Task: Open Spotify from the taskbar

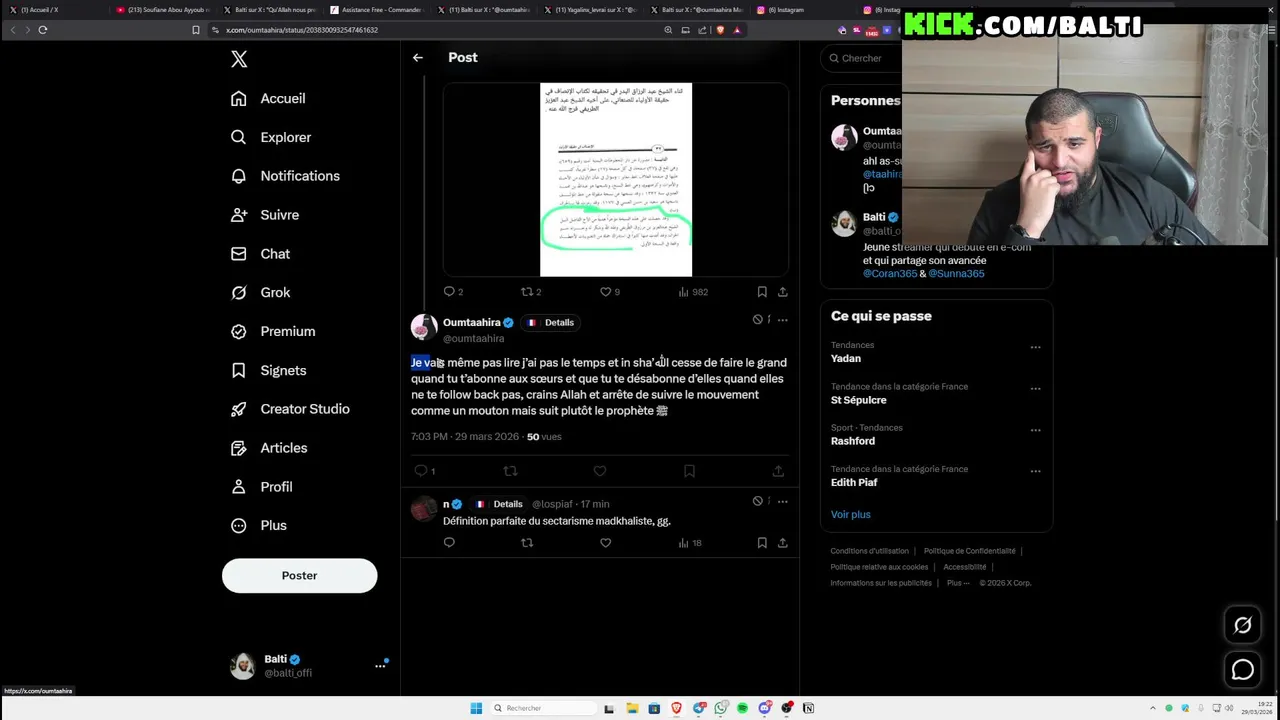Action: (743, 708)
